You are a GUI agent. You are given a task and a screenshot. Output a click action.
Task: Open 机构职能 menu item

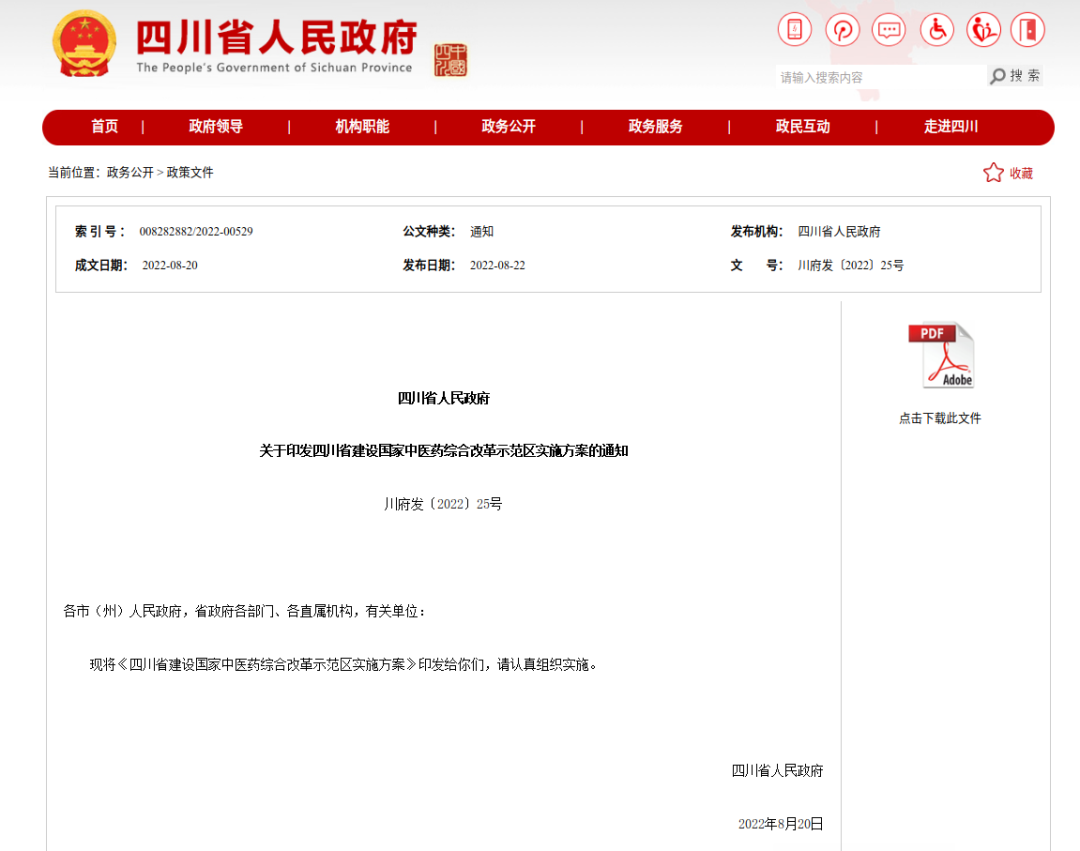coord(362,127)
